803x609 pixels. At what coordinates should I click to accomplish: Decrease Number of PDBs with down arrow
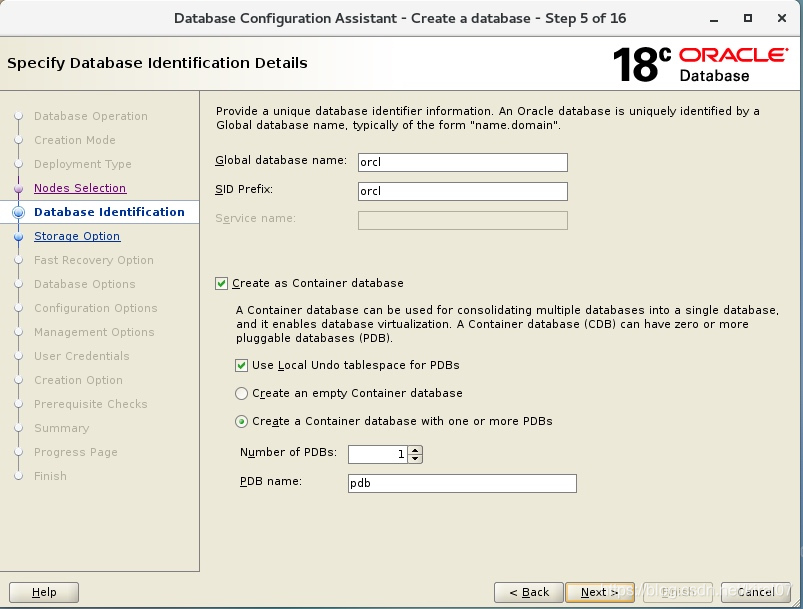point(415,458)
